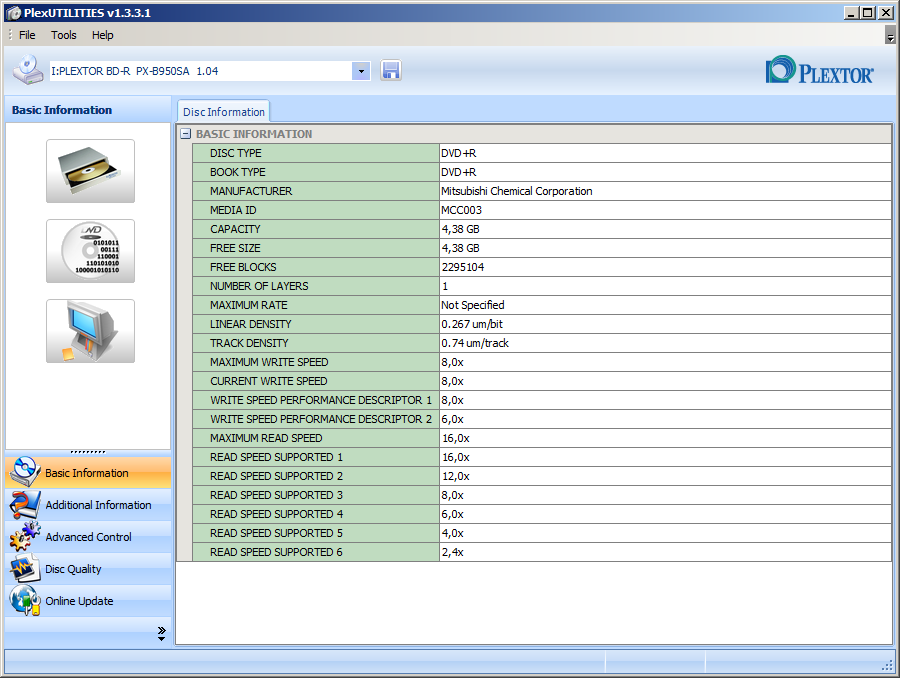Click the Plextor logo
Viewport: 900px width, 678px height.
click(x=820, y=71)
